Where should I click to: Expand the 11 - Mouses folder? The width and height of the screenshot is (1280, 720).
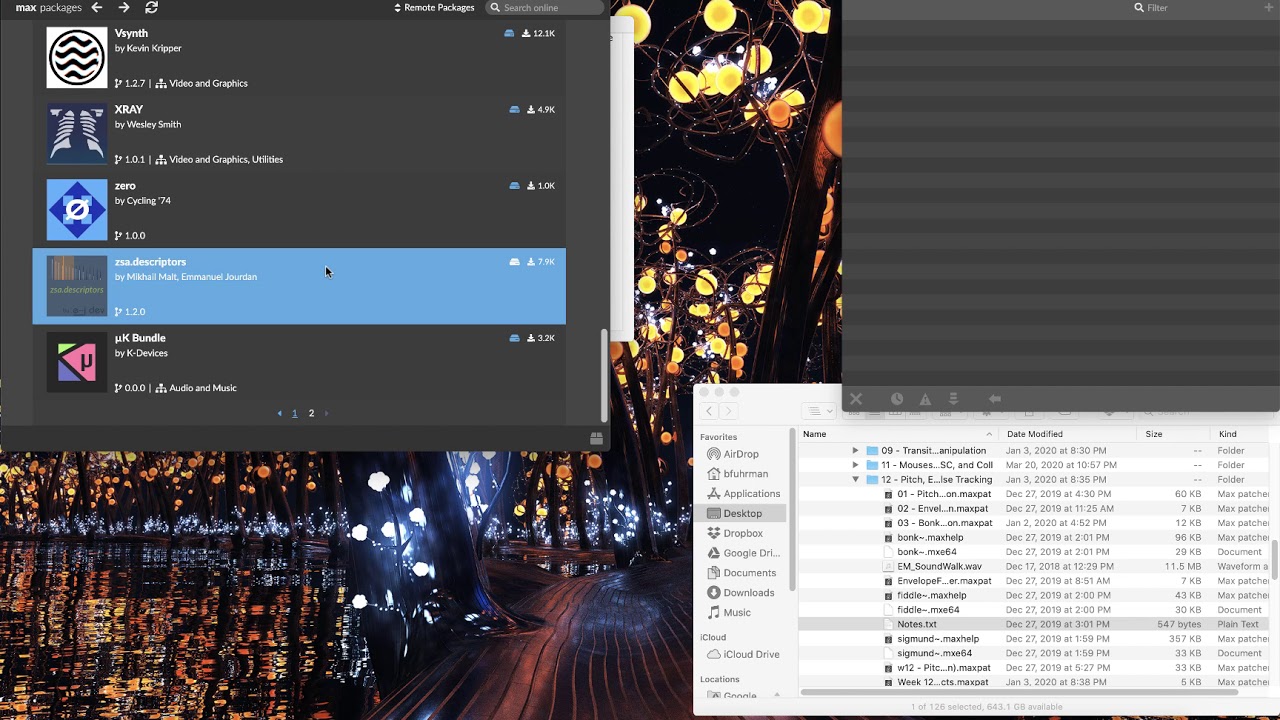(855, 465)
